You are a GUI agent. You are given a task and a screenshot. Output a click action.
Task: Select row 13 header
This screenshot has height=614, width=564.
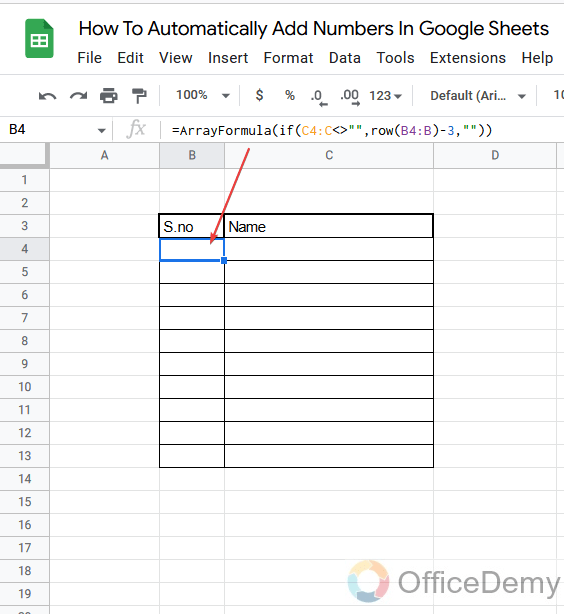(x=24, y=456)
